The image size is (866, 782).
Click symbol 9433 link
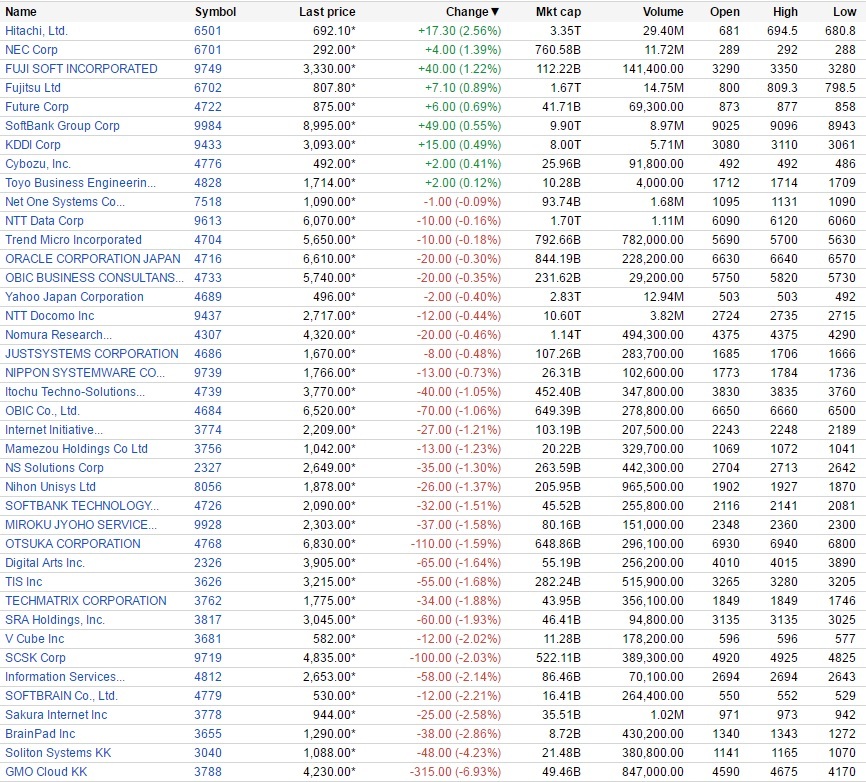pyautogui.click(x=208, y=145)
